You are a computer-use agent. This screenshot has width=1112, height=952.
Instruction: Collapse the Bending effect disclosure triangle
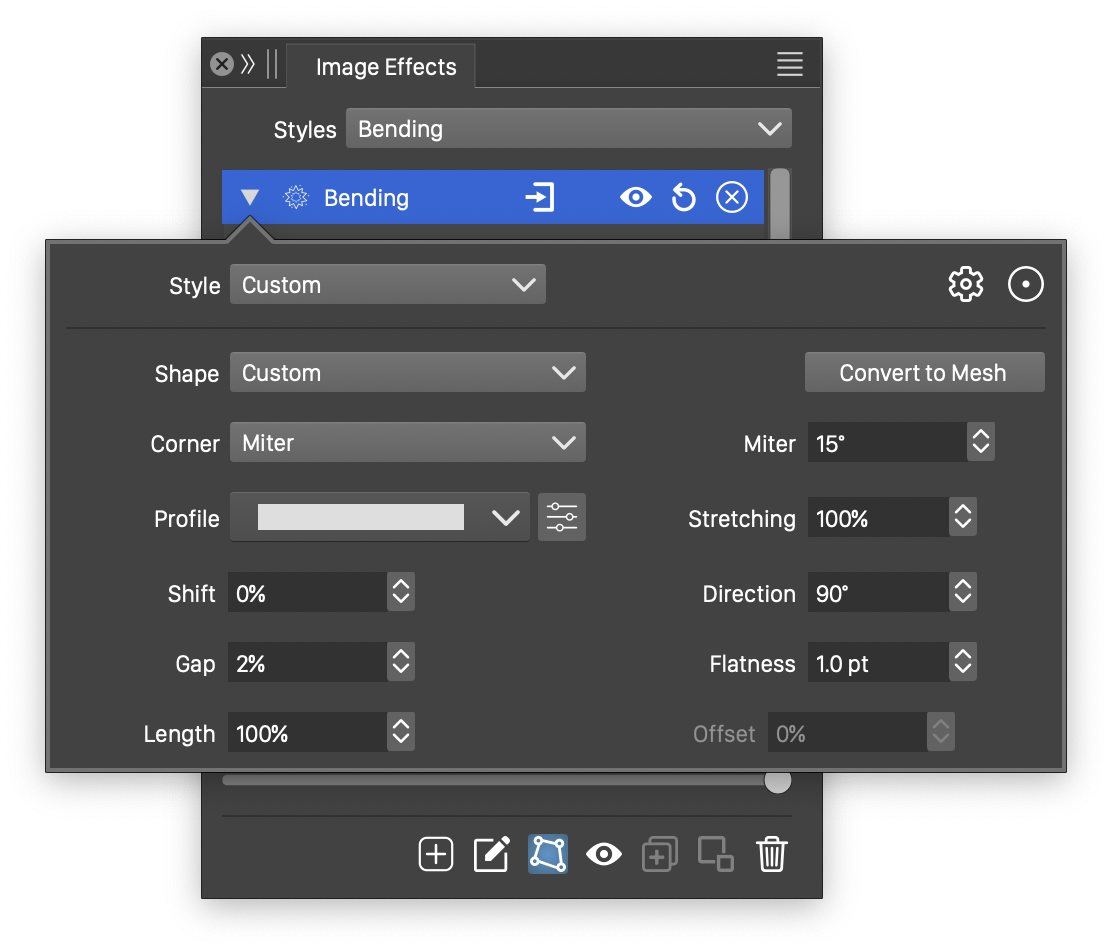click(x=250, y=198)
